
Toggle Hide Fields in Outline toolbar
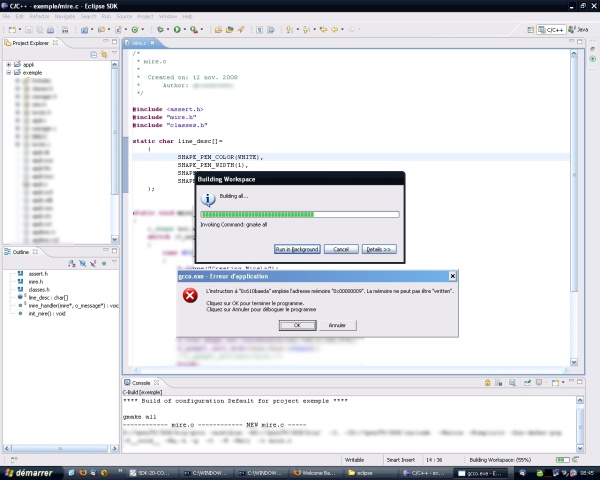click(x=82, y=263)
